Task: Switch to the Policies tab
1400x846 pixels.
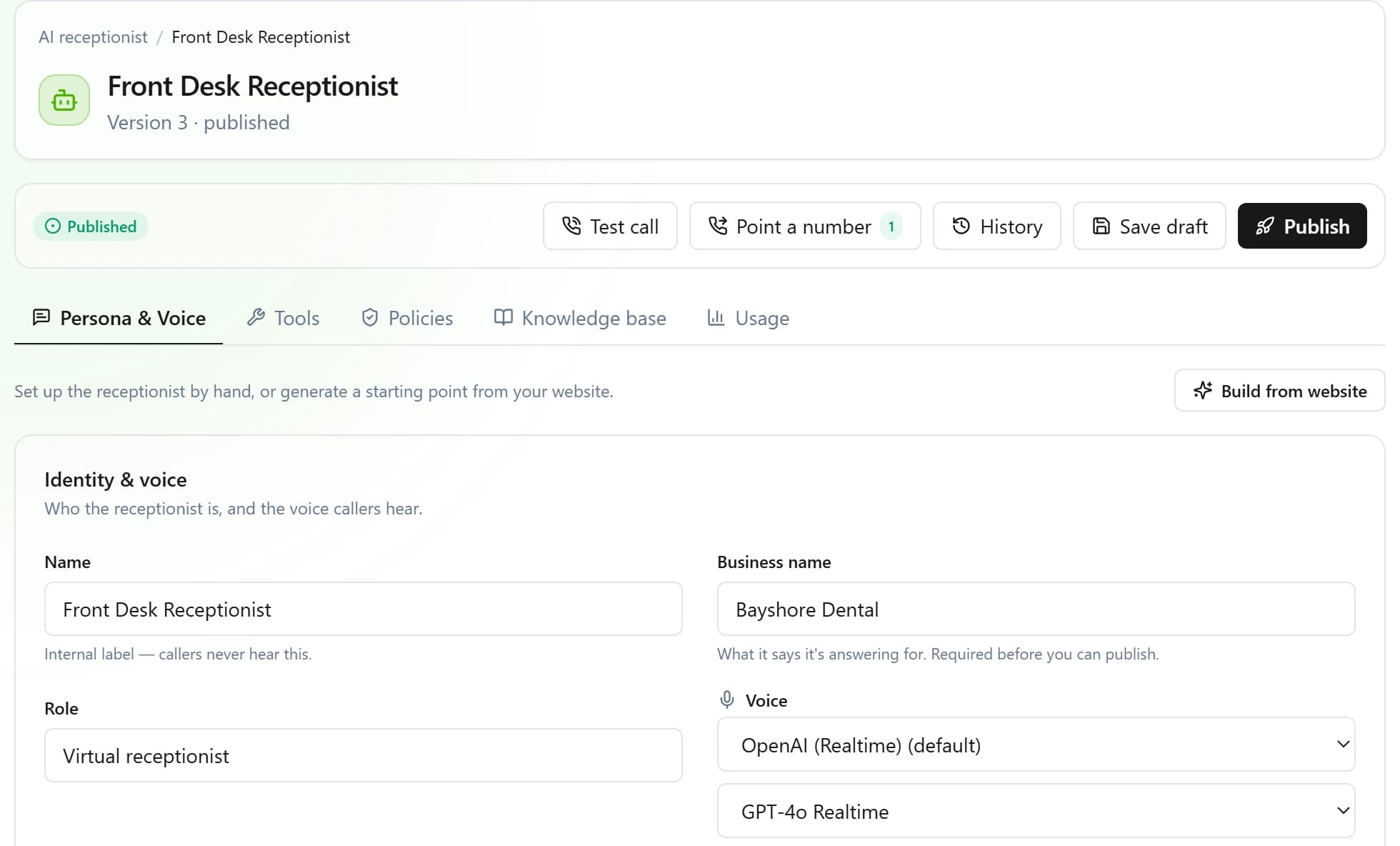Action: coord(407,318)
